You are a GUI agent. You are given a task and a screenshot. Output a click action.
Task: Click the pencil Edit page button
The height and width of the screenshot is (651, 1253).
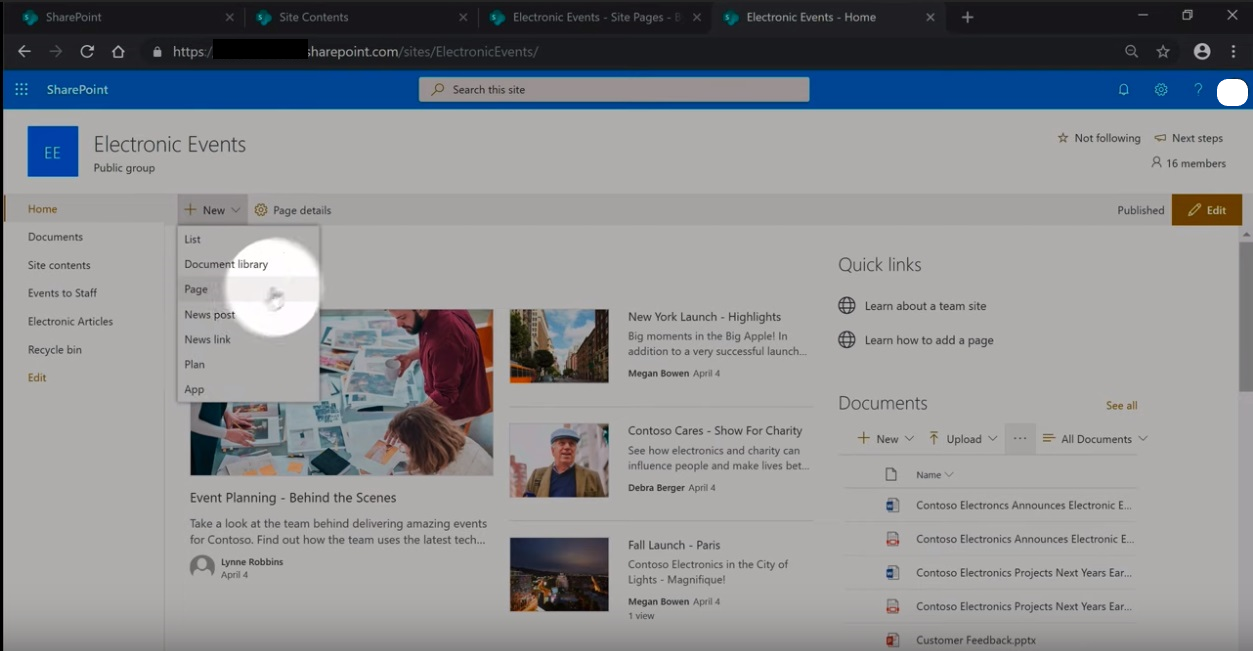click(x=1207, y=210)
